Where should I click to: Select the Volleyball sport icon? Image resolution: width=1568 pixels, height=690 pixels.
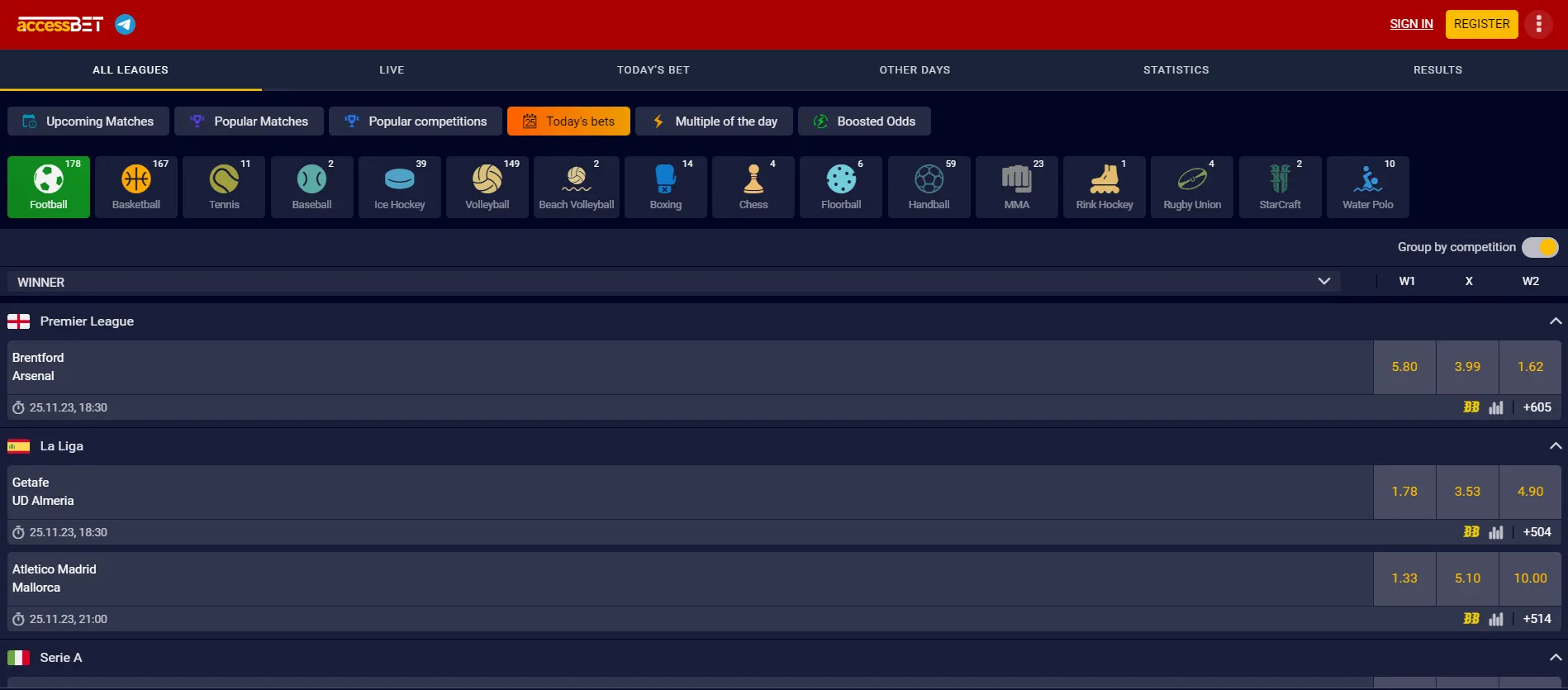pos(487,187)
